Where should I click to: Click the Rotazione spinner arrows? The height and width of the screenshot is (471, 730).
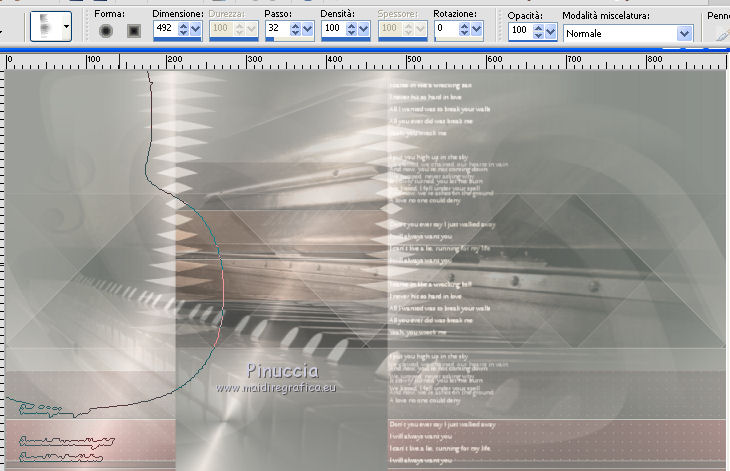click(x=464, y=29)
